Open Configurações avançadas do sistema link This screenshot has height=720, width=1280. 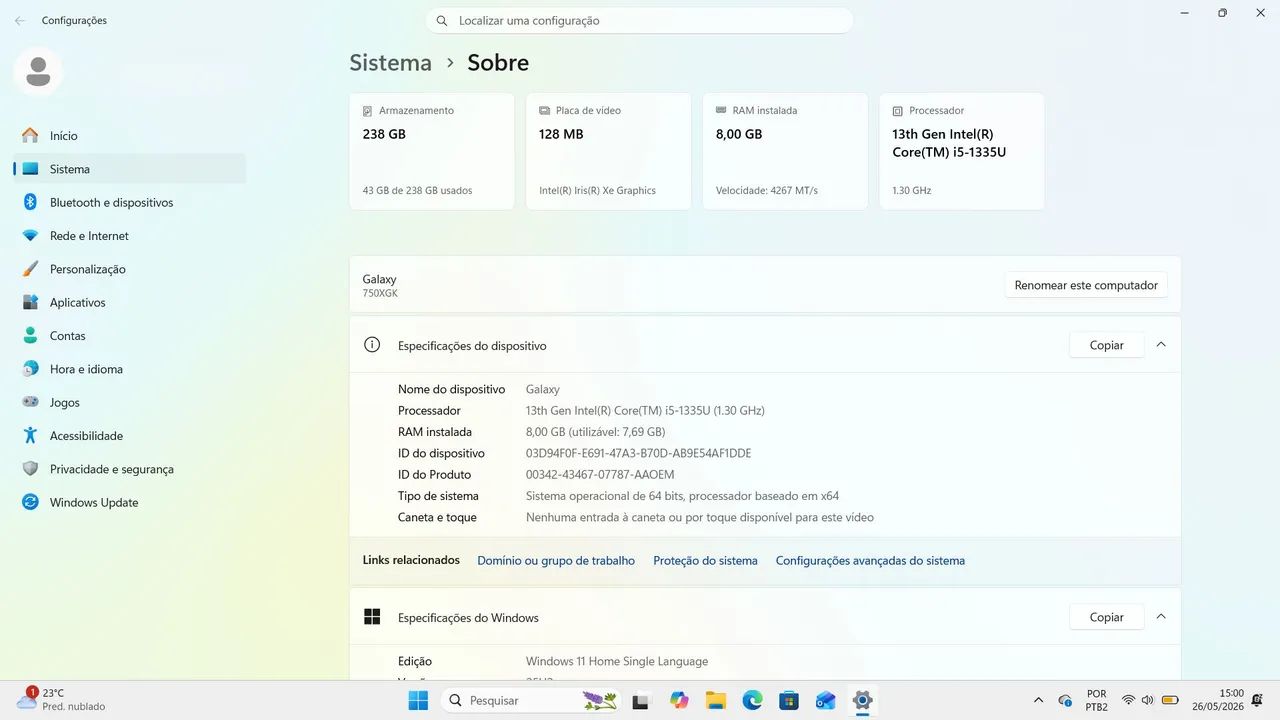point(870,561)
